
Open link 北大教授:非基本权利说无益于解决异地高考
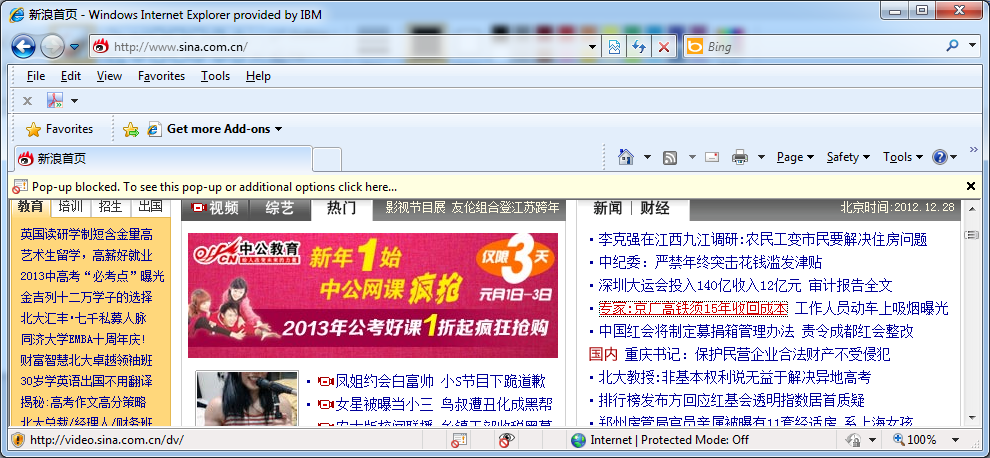(x=735, y=377)
